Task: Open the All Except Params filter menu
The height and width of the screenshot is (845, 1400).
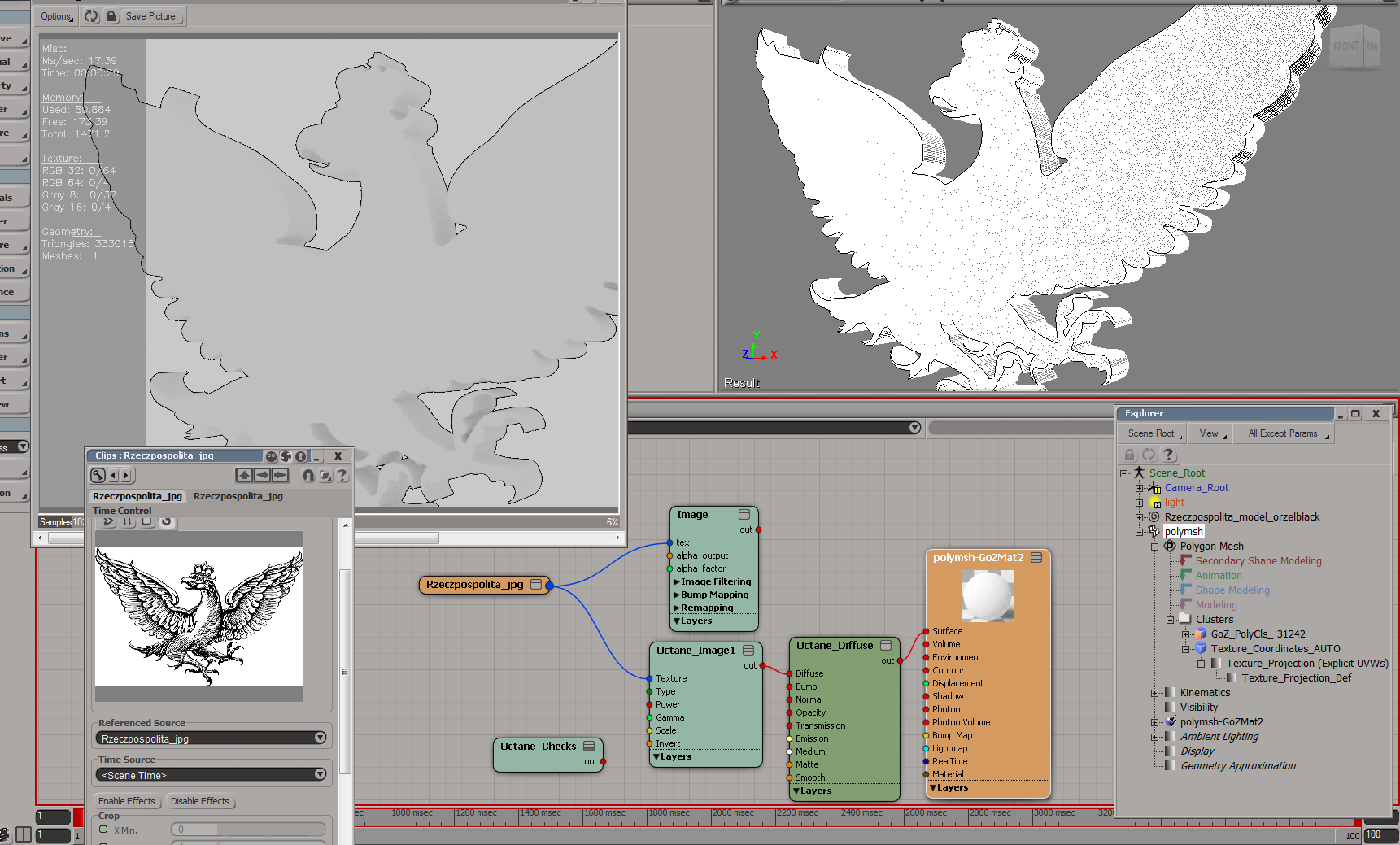Action: [1284, 433]
